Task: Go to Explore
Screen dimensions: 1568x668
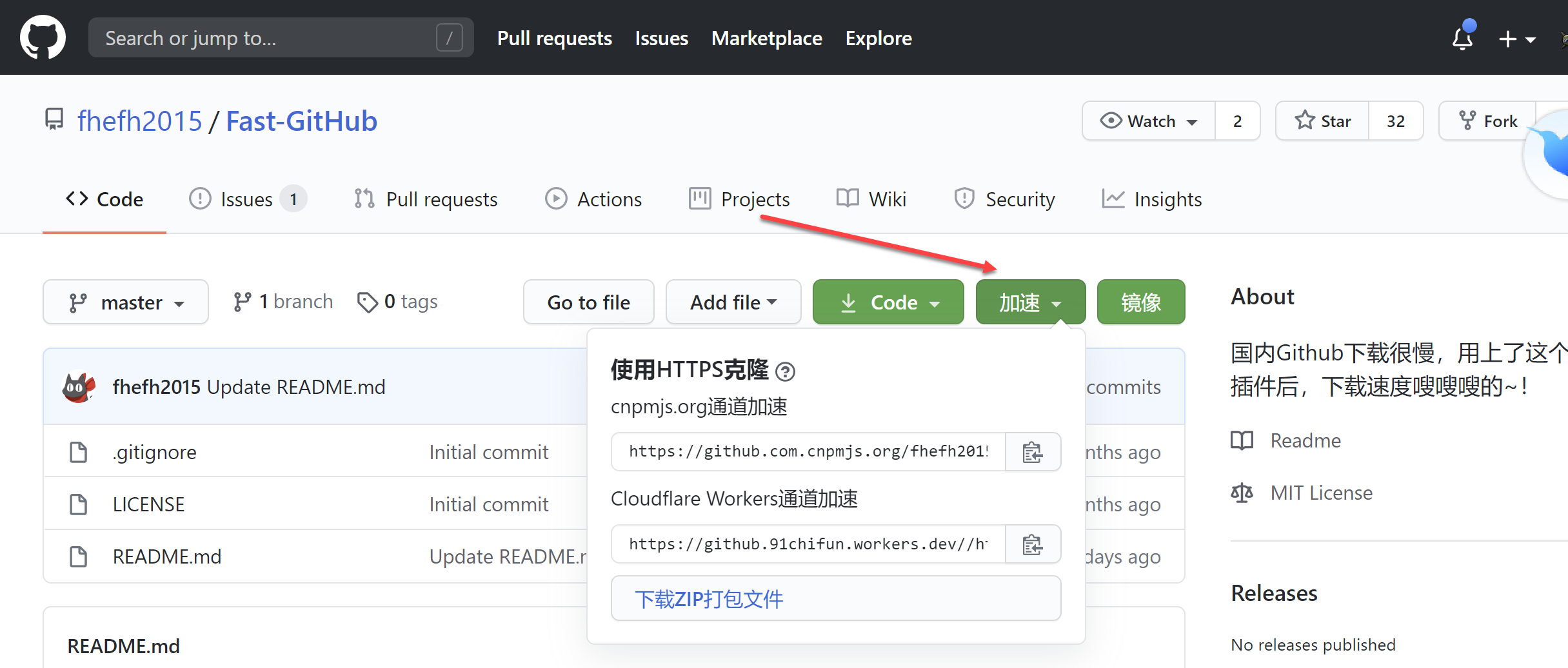Action: 878,38
